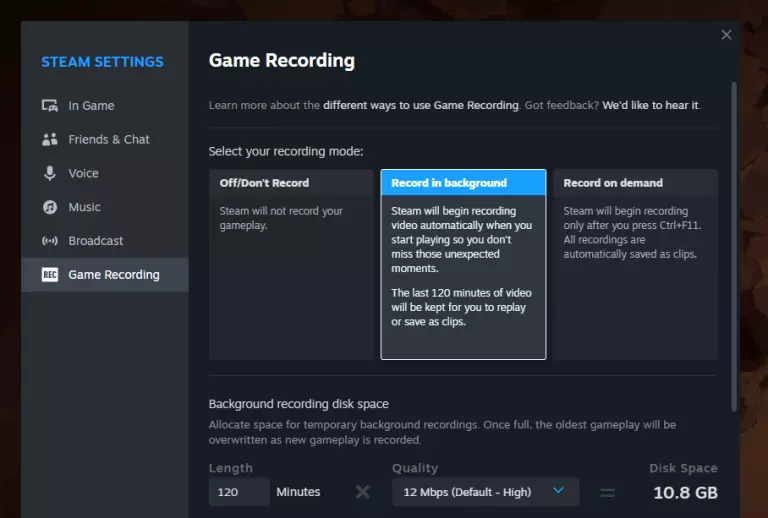Open the Quality 12 Mbps dropdown

[485, 492]
